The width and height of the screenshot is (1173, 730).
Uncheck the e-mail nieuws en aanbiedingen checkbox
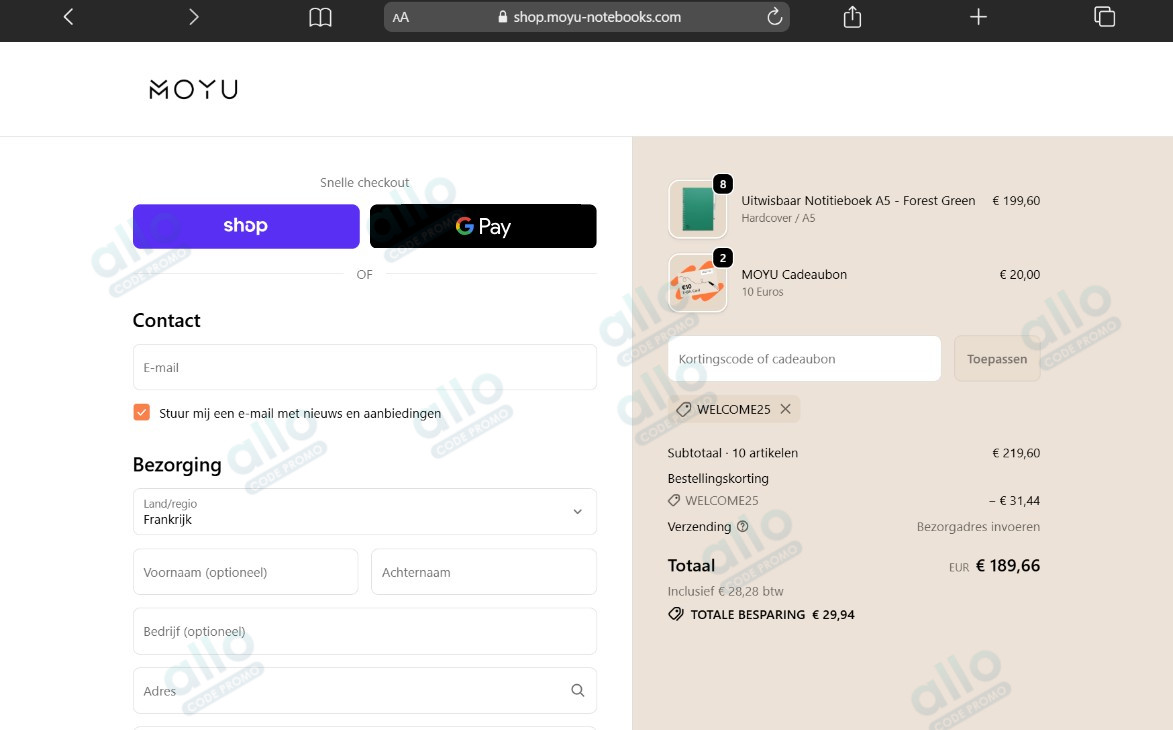141,412
